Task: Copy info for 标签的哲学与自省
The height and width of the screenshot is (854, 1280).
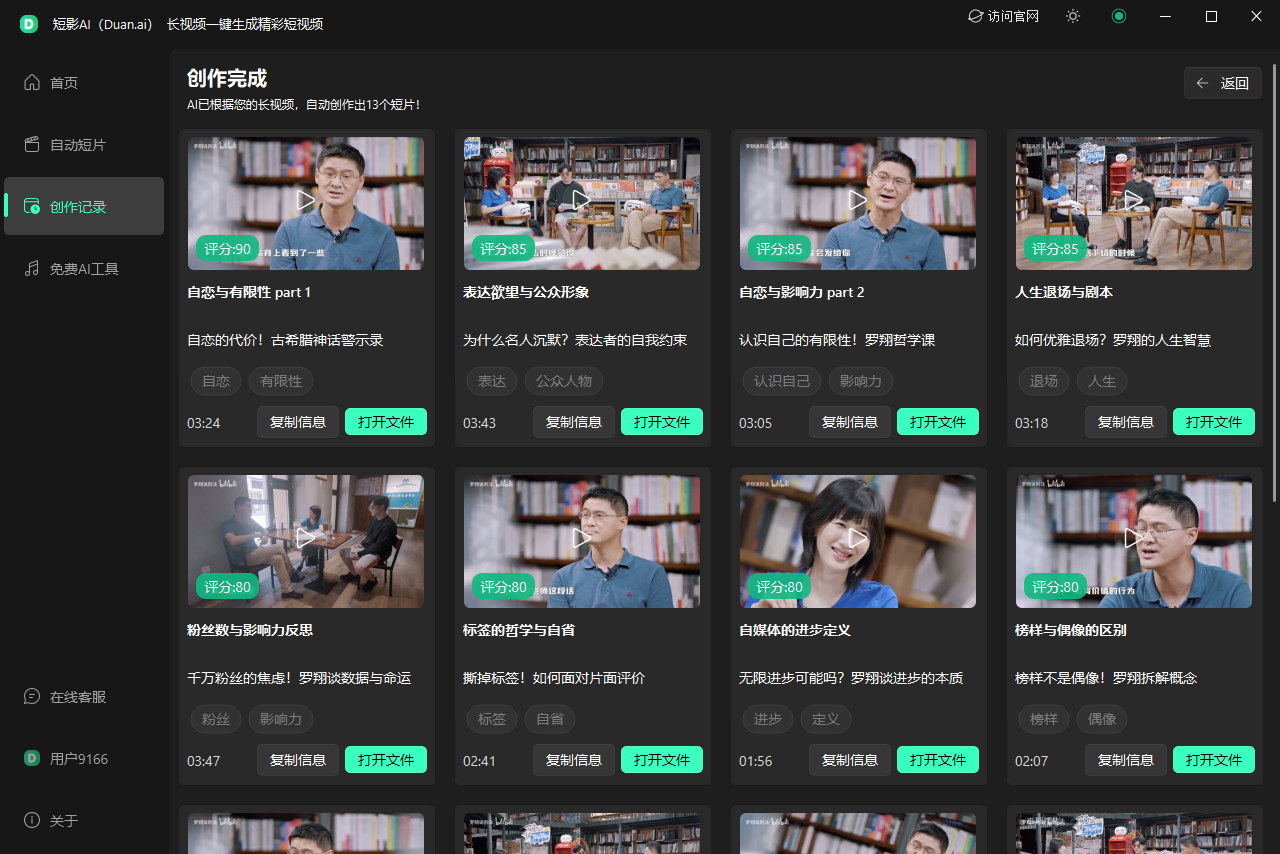Action: (574, 760)
